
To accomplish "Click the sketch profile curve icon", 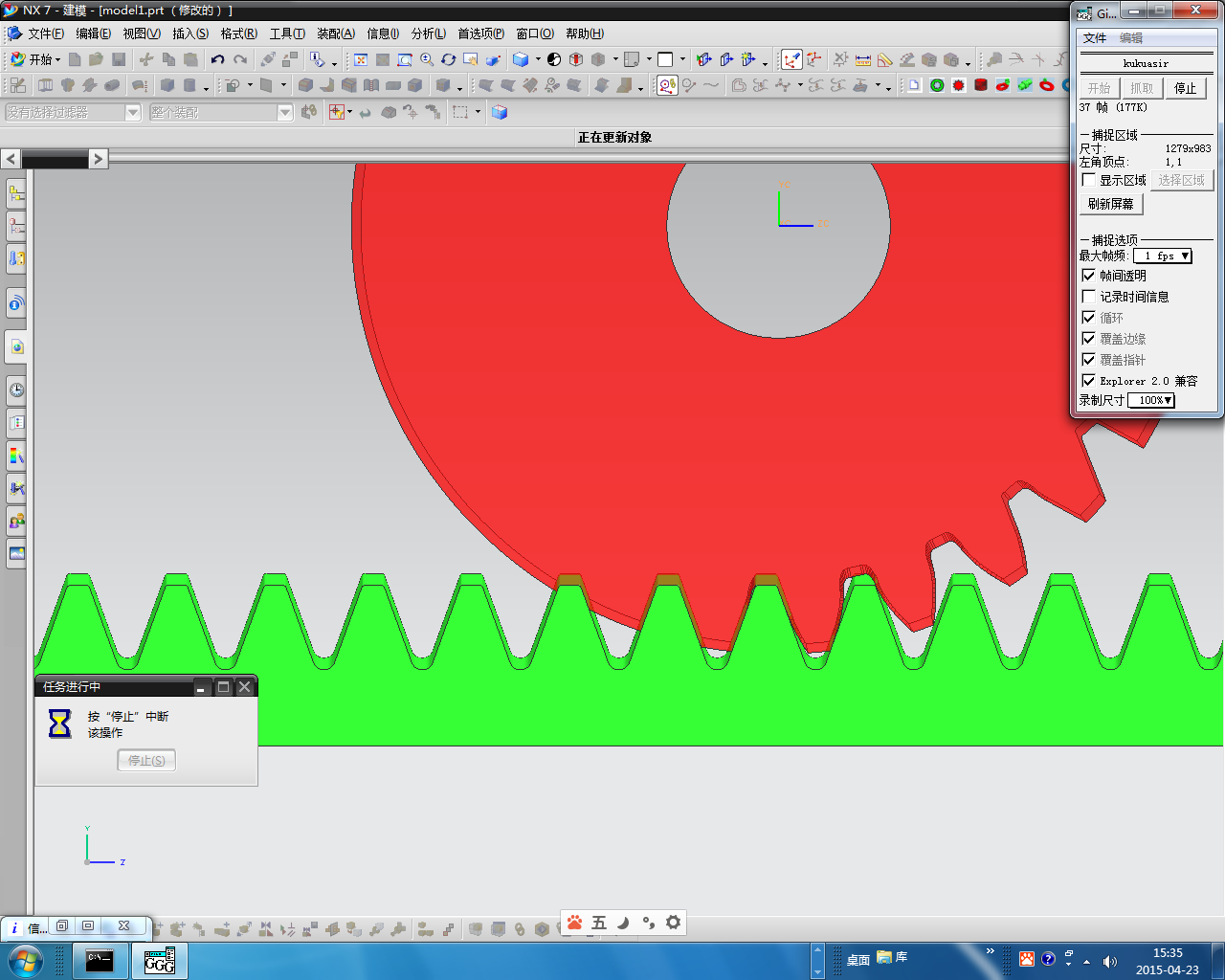I will [667, 85].
